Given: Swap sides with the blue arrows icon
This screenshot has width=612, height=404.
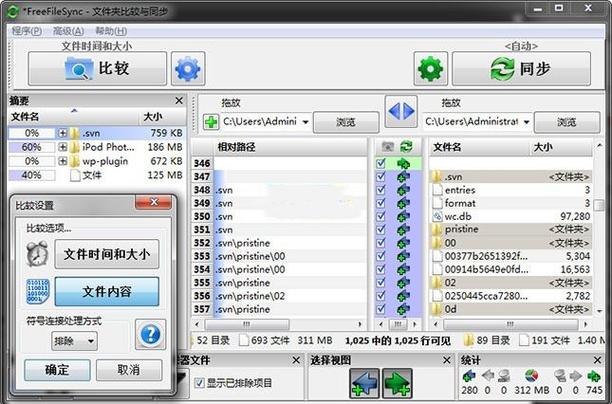Looking at the screenshot, I should point(401,111).
